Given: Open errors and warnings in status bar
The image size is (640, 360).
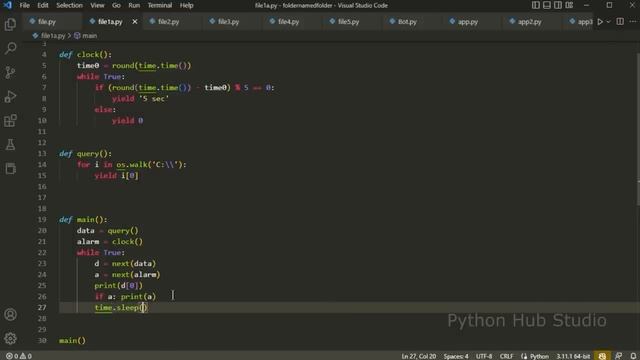Looking at the screenshot, I should [19, 356].
